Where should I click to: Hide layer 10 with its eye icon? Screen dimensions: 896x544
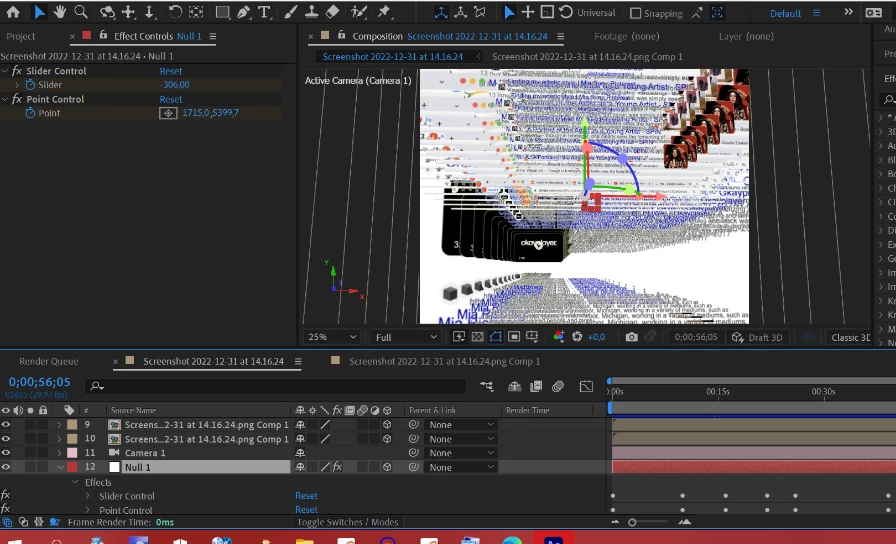tap(6, 439)
